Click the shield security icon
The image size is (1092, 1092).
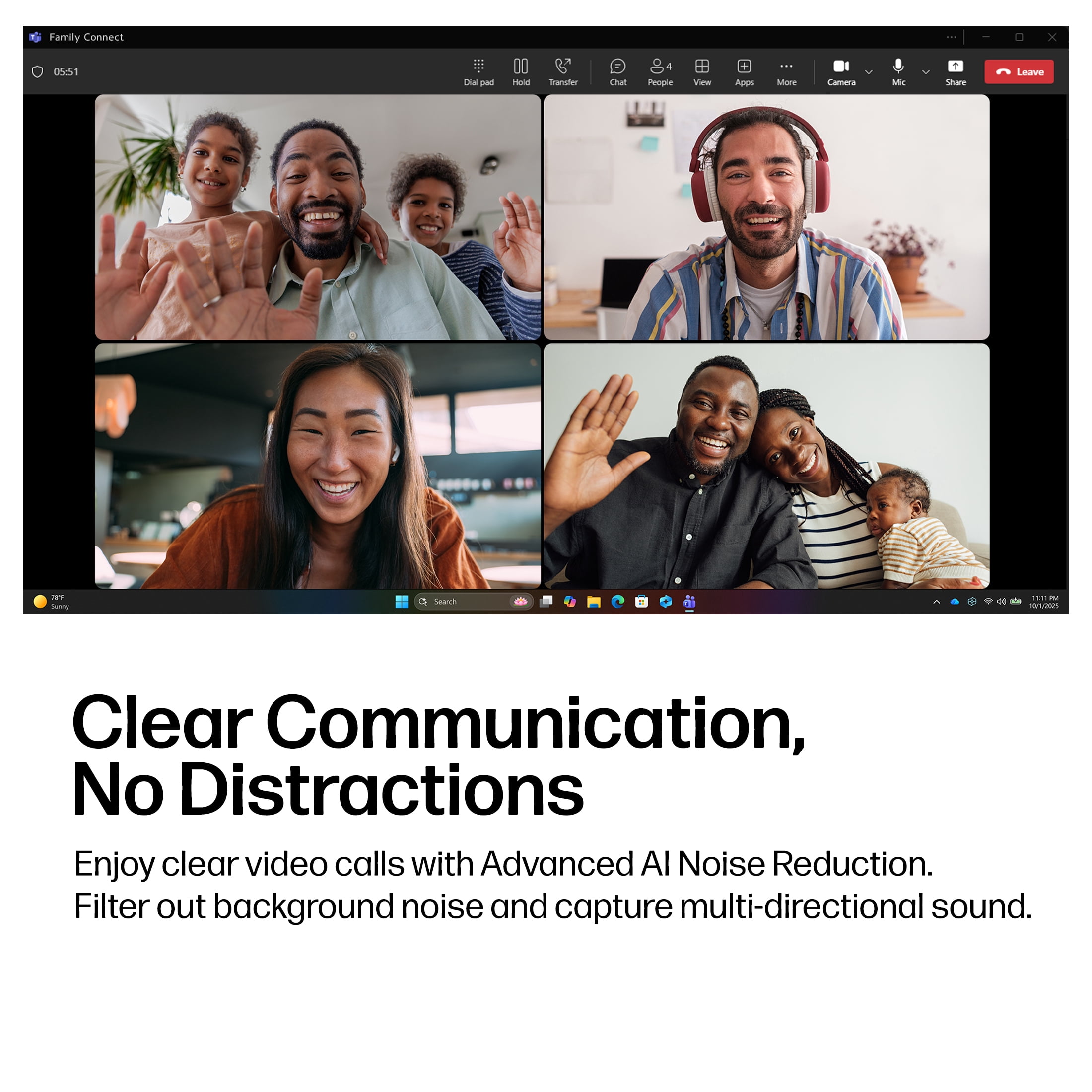point(37,72)
